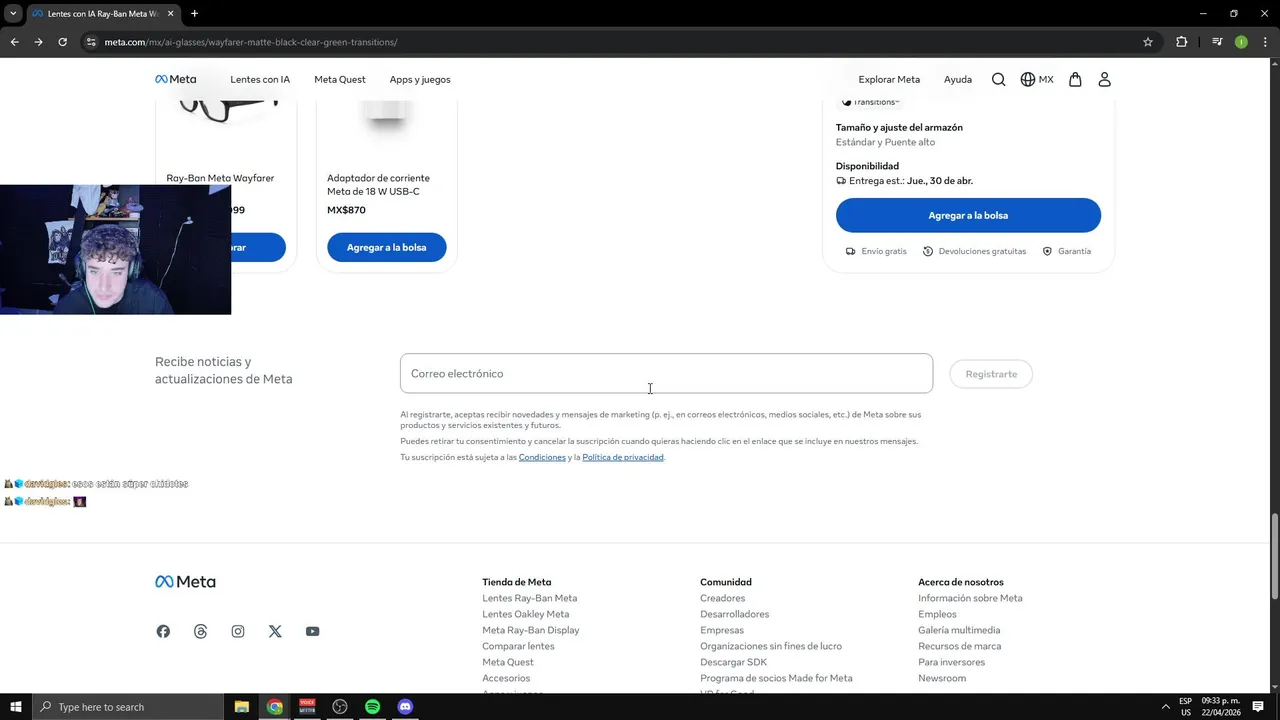Open Meta's X (Twitter) icon in footer
The height and width of the screenshot is (720, 1280).
[275, 631]
